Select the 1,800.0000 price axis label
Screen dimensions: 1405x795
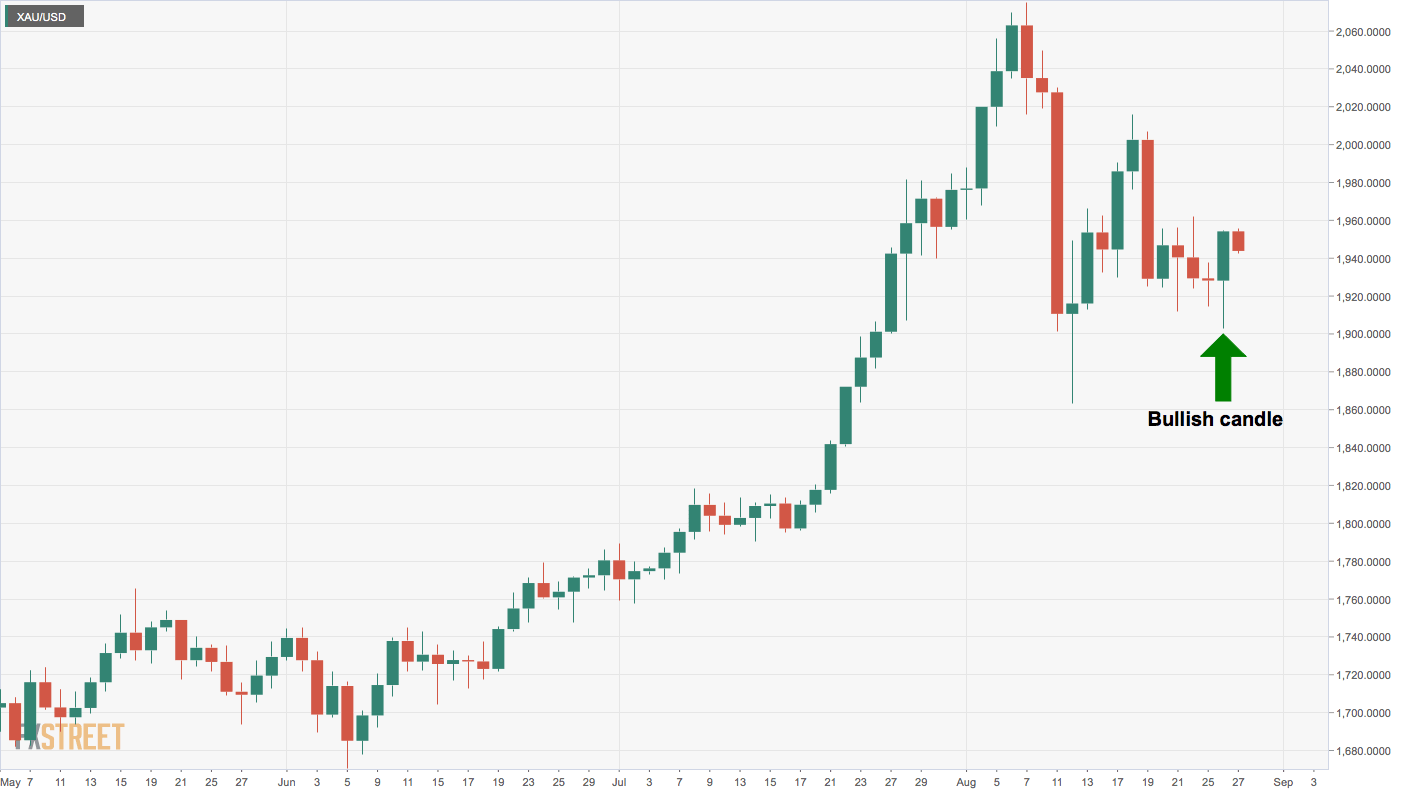[x=1362, y=524]
